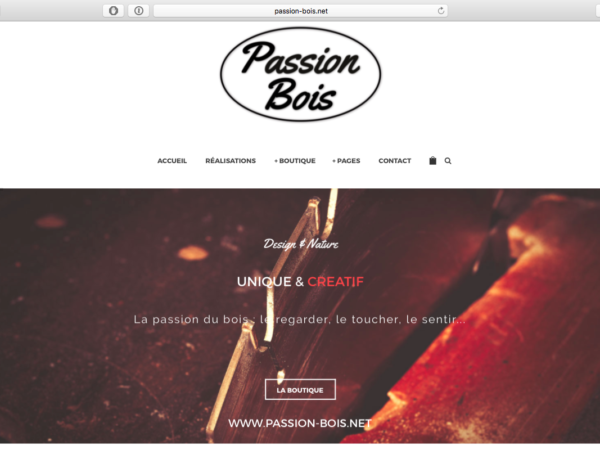The width and height of the screenshot is (600, 450).
Task: Open the circled info toolbar button
Action: (x=139, y=11)
